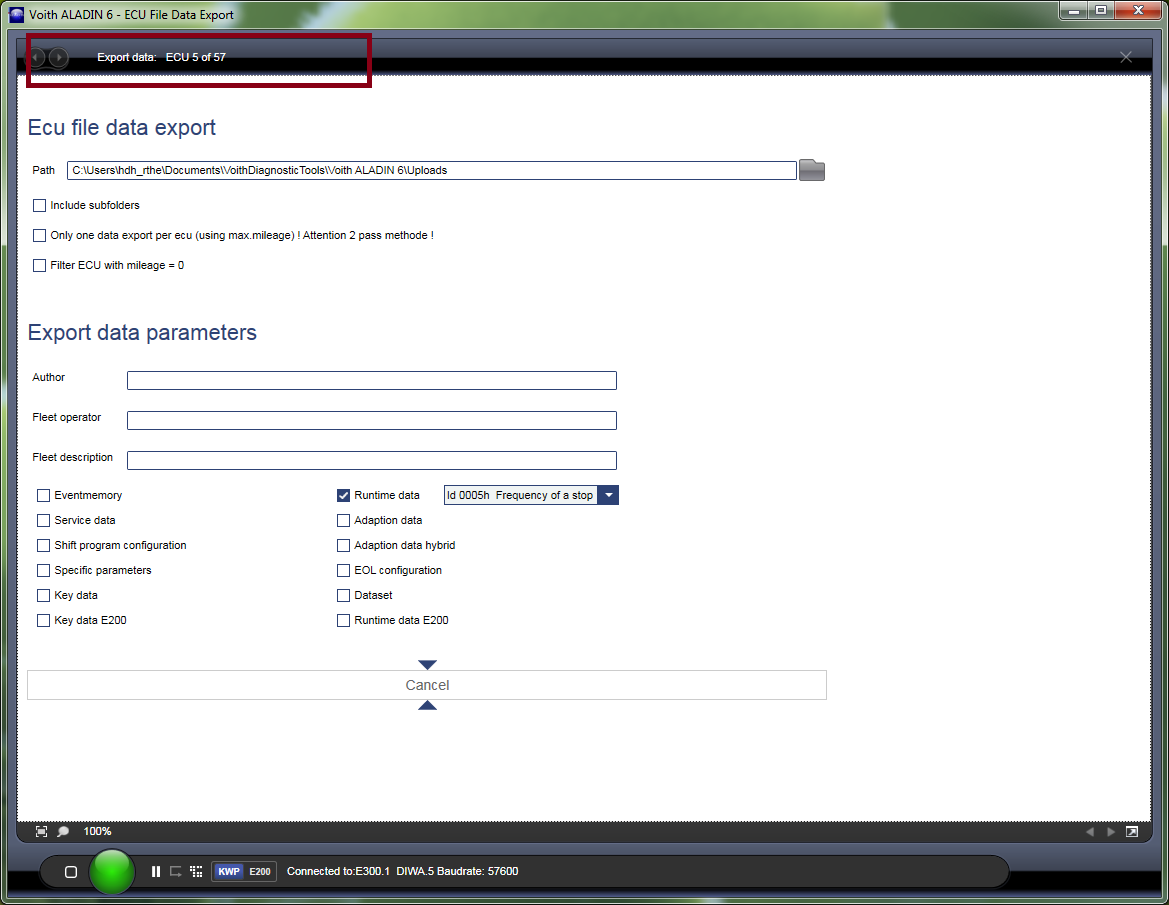This screenshot has width=1169, height=905.
Task: Click the Author input field
Action: [372, 380]
